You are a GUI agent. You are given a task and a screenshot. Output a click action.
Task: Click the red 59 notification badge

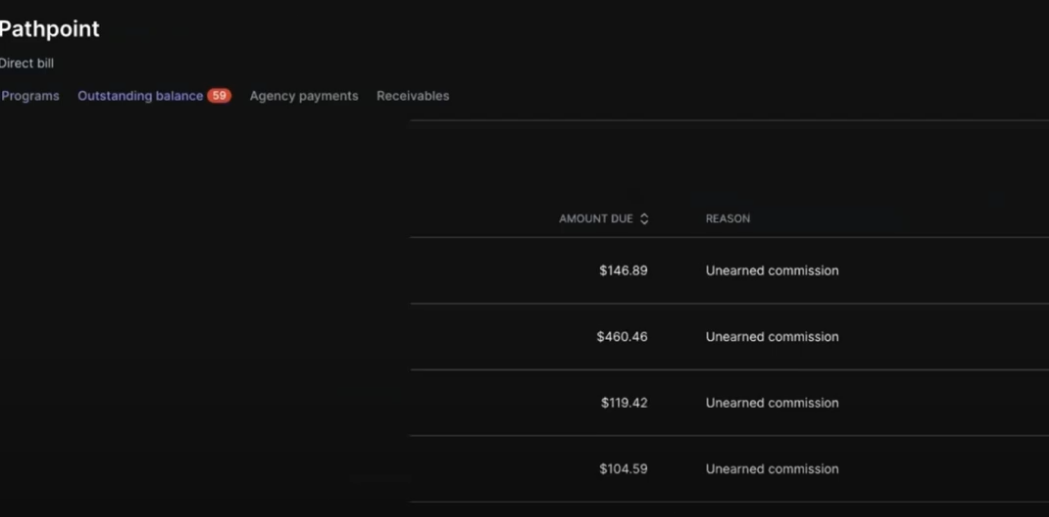pyautogui.click(x=219, y=96)
